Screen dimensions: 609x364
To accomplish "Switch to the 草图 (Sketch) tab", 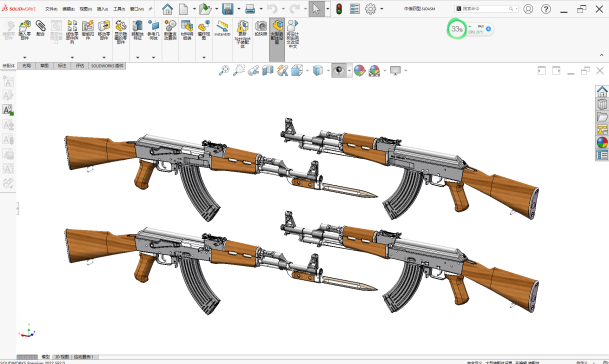I will click(x=44, y=66).
